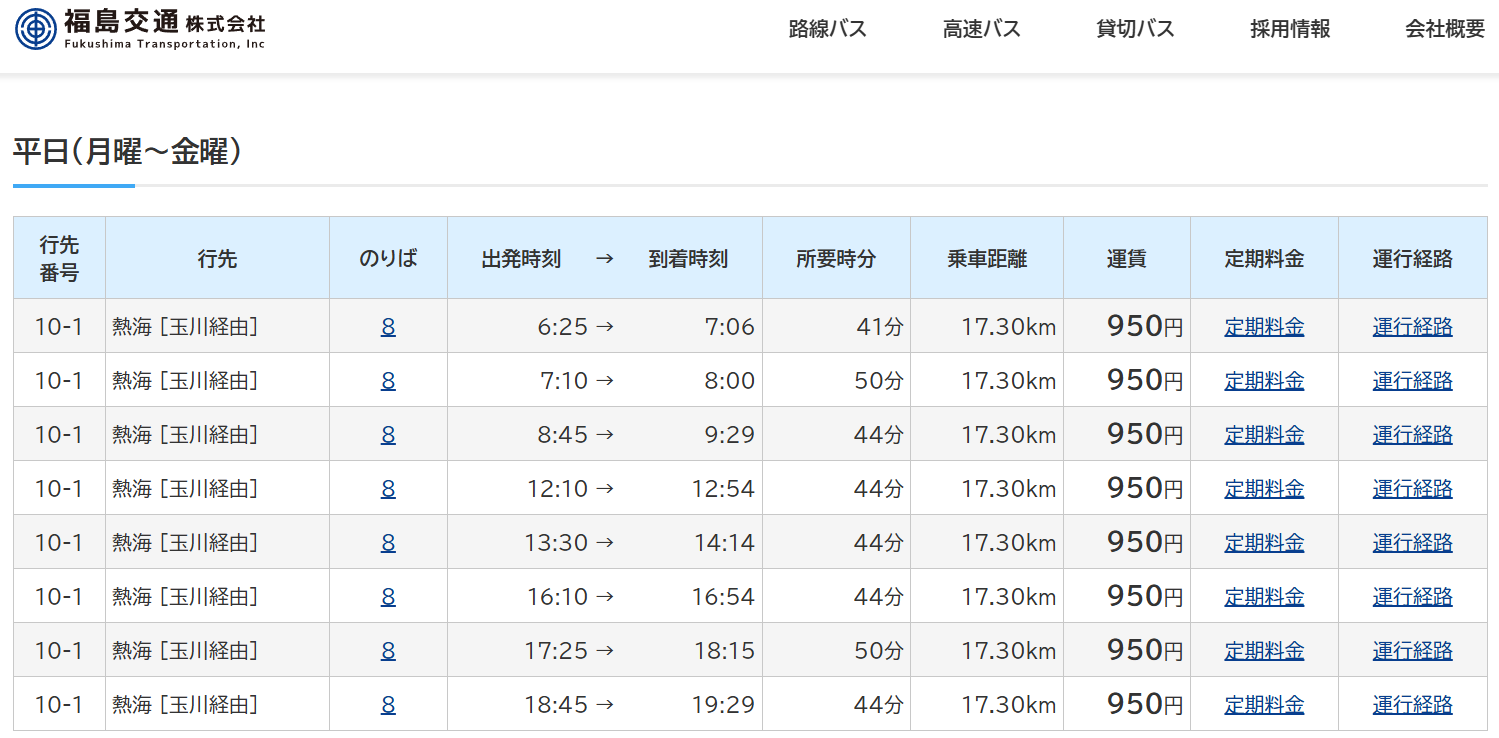View 運行経路 for the 8:45 departure
This screenshot has width=1499, height=738.
click(1412, 435)
